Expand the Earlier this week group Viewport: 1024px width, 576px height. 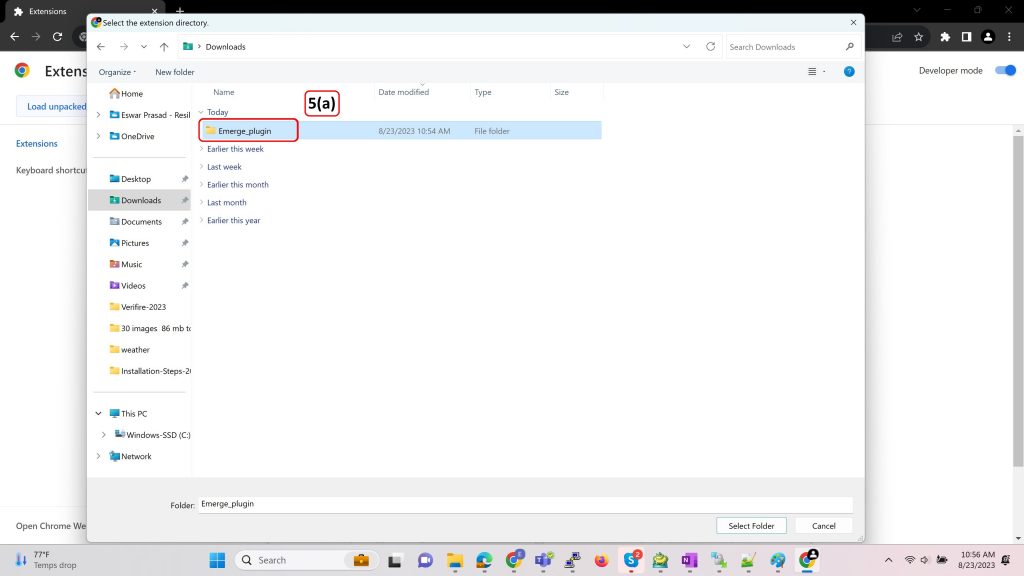[201, 149]
